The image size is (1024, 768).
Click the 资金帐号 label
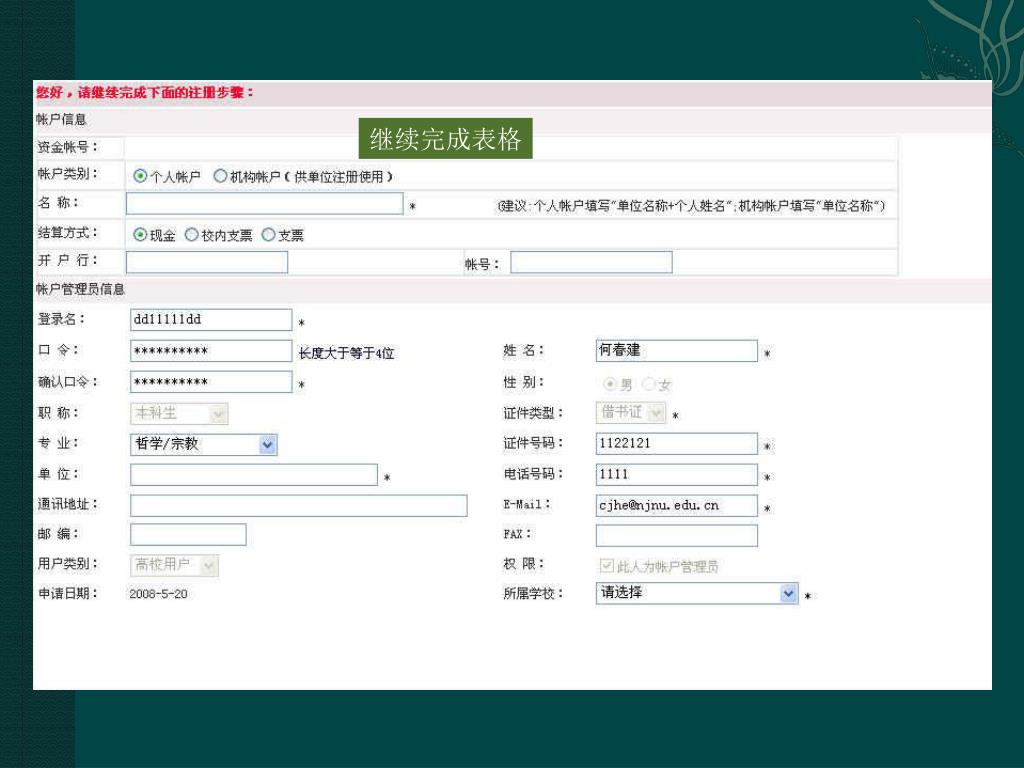[67, 147]
